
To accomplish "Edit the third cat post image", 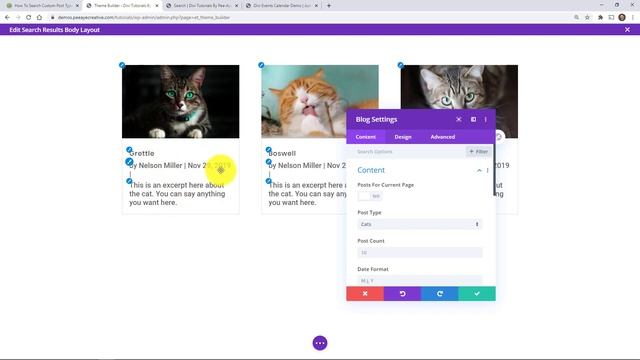I will click(x=400, y=65).
